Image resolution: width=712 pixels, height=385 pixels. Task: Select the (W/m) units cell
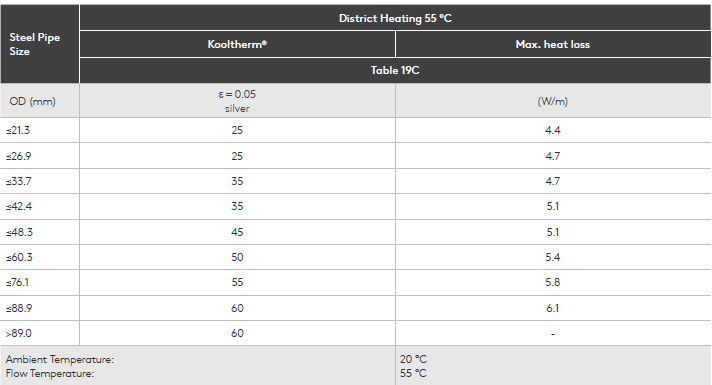coord(553,101)
